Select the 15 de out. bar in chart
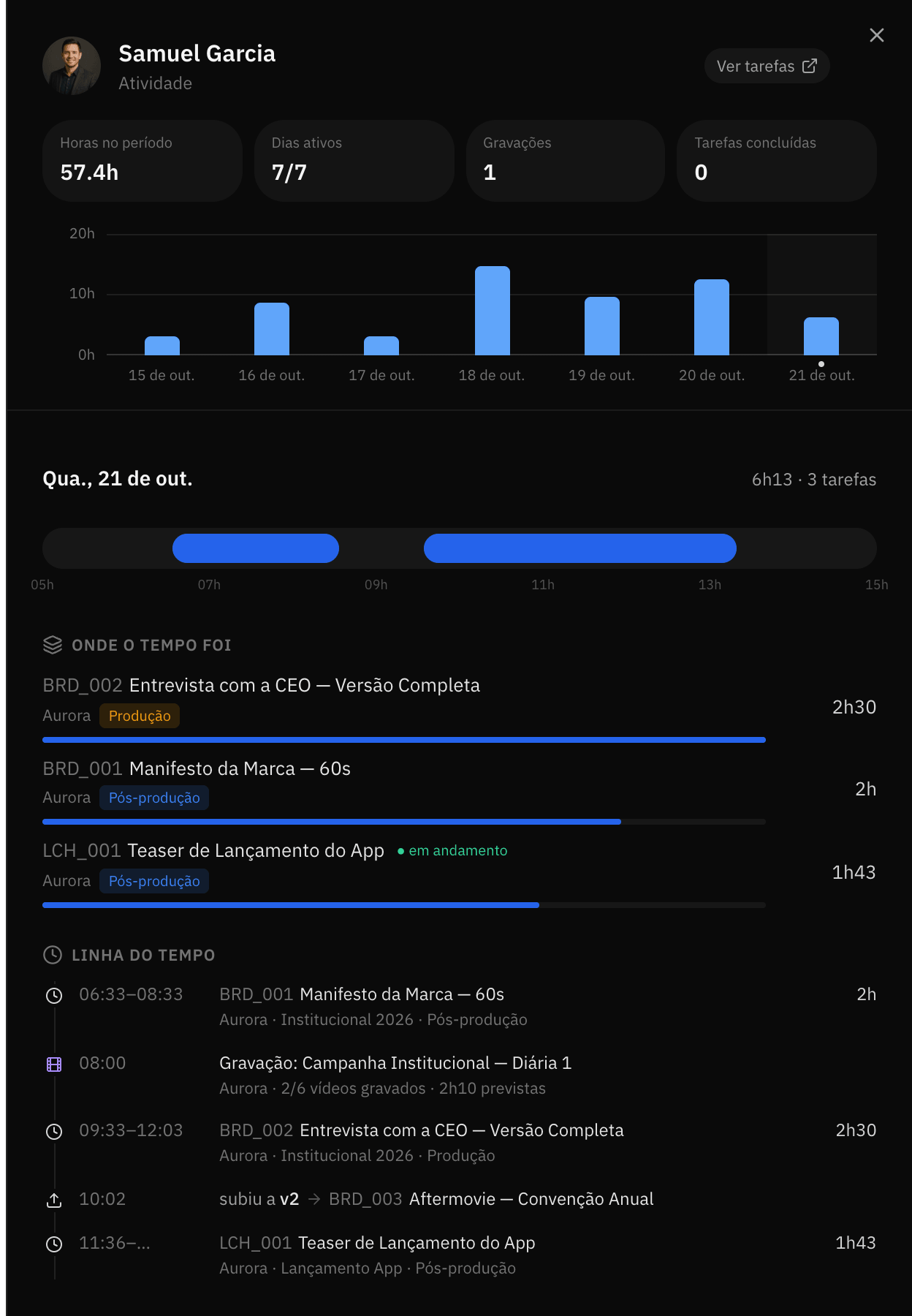 pyautogui.click(x=162, y=346)
